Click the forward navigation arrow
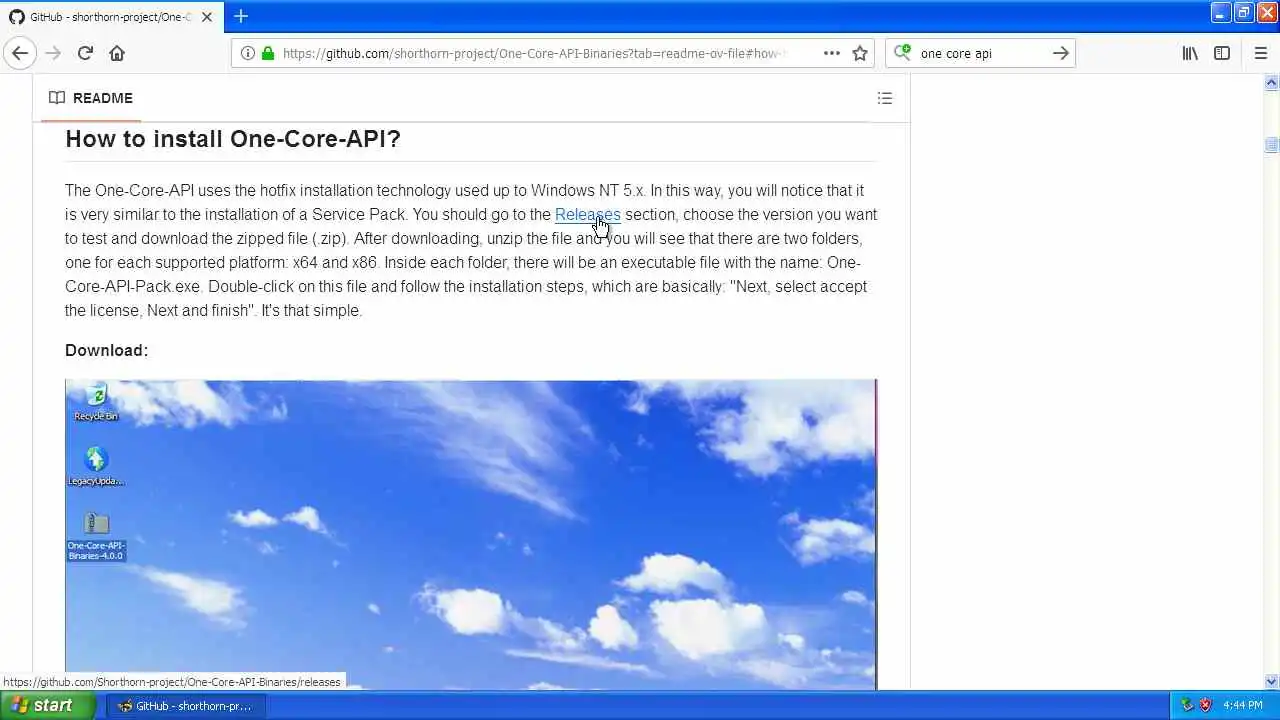This screenshot has height=720, width=1280. [x=53, y=53]
